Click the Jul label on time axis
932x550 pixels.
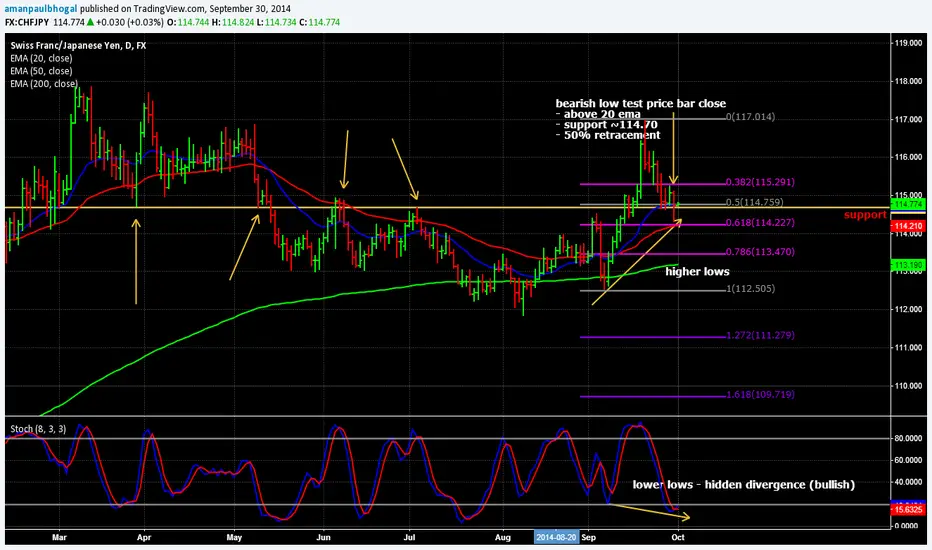point(410,538)
